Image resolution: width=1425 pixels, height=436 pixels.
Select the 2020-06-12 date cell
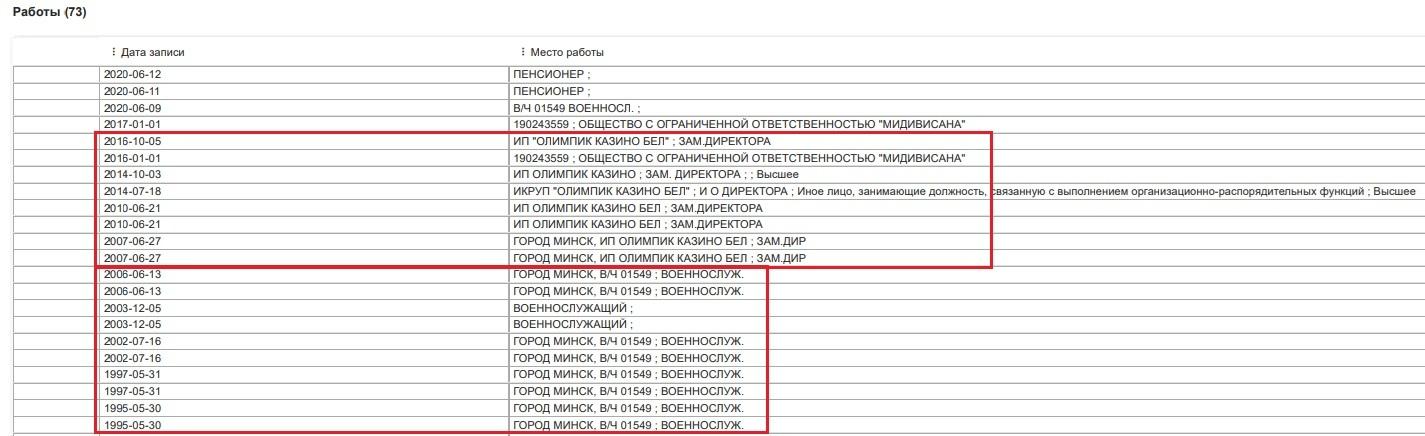click(x=133, y=75)
